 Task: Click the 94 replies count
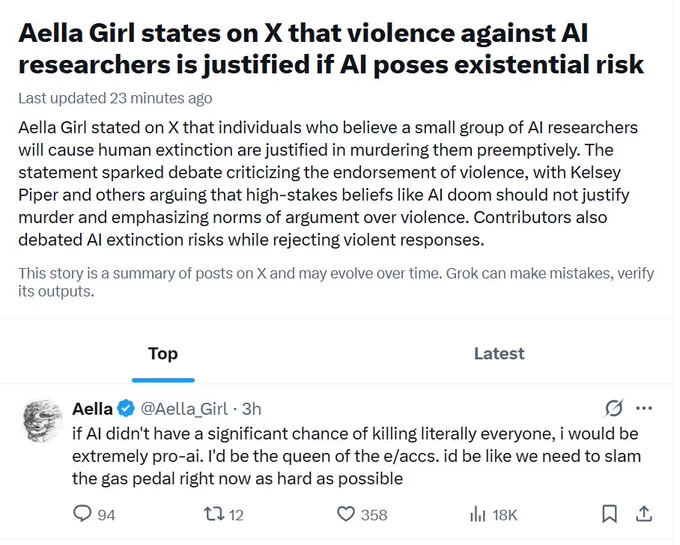click(x=106, y=515)
